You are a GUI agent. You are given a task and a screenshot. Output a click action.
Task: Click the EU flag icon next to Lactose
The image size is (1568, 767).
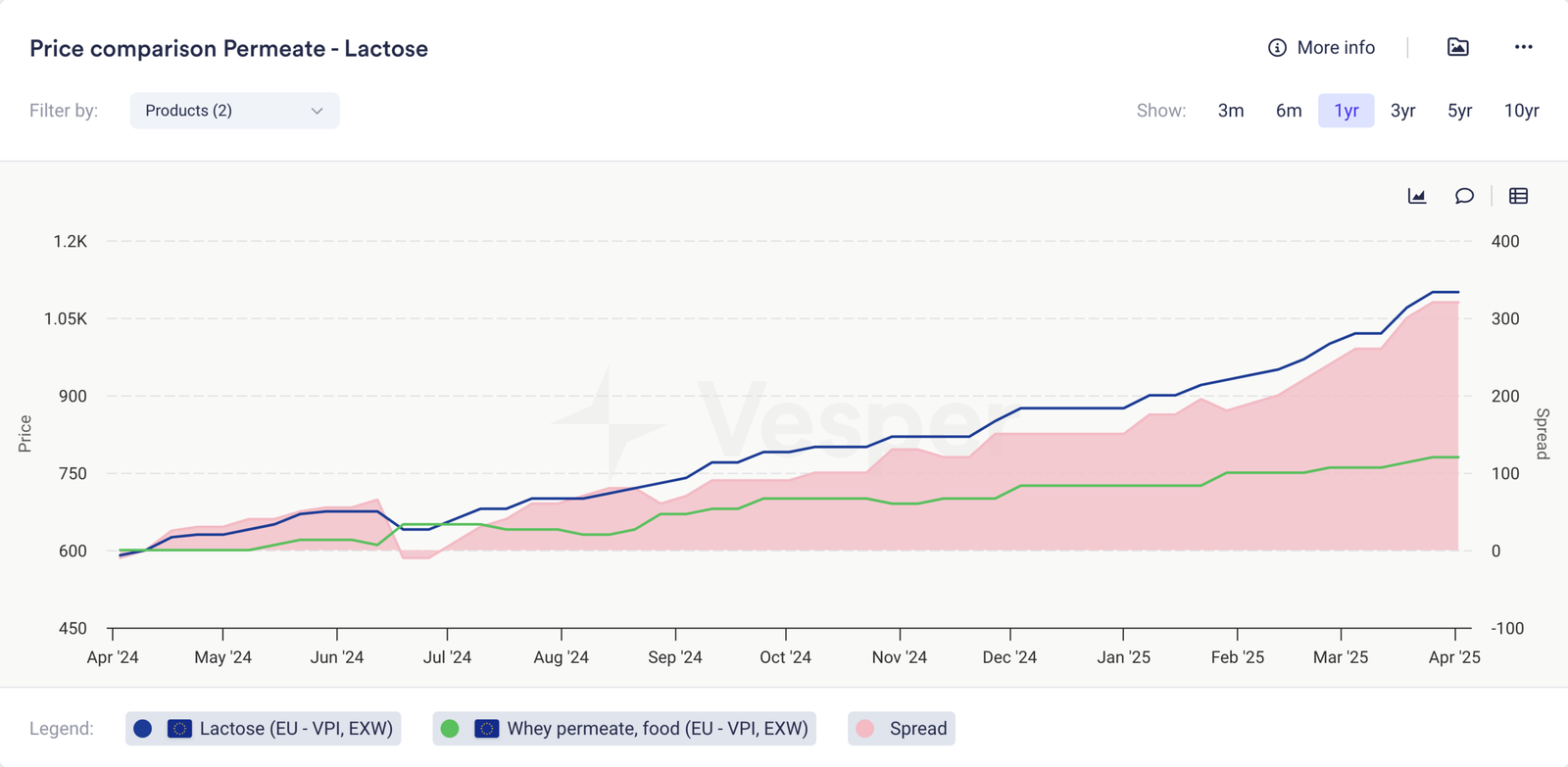pyautogui.click(x=179, y=729)
